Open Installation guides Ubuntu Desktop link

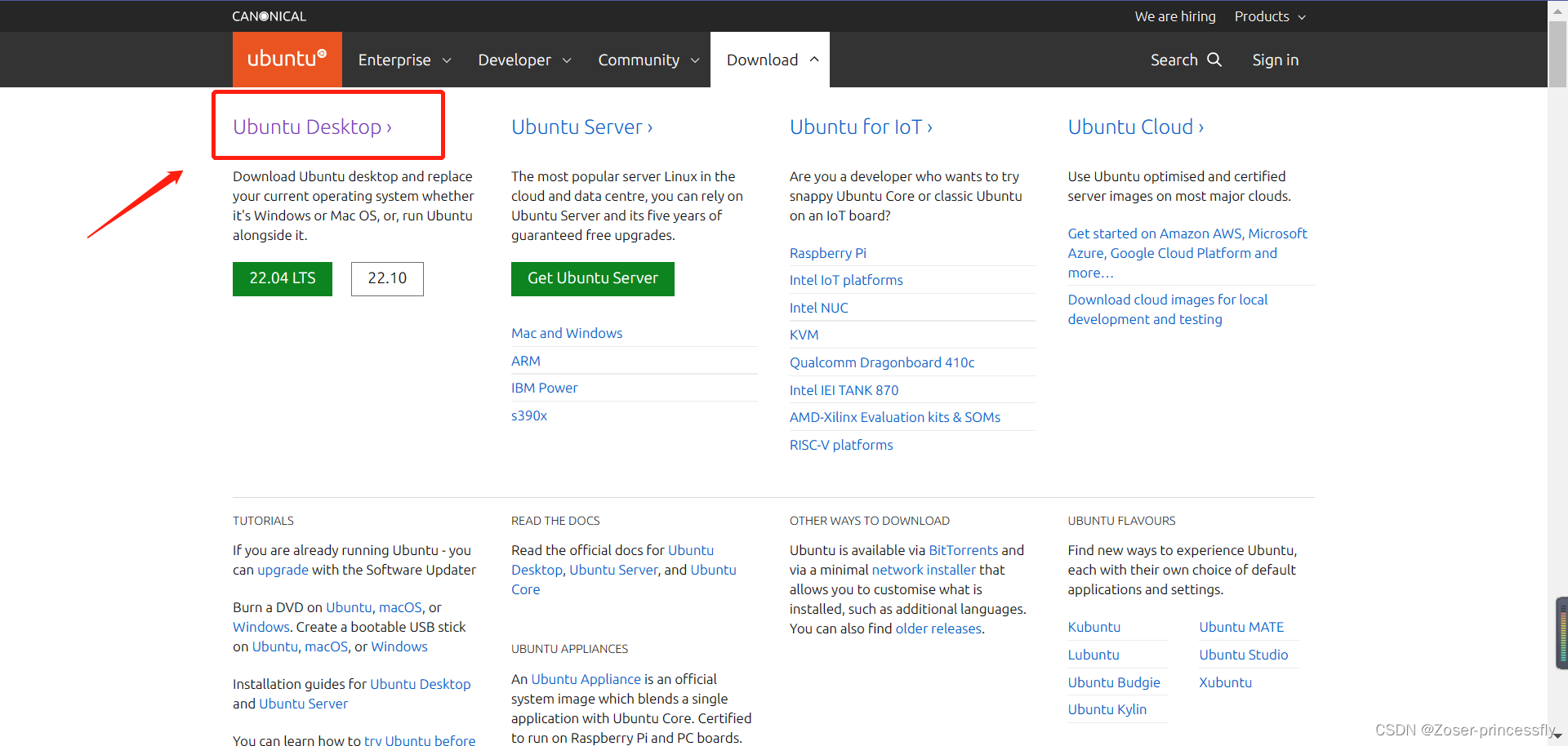click(420, 684)
